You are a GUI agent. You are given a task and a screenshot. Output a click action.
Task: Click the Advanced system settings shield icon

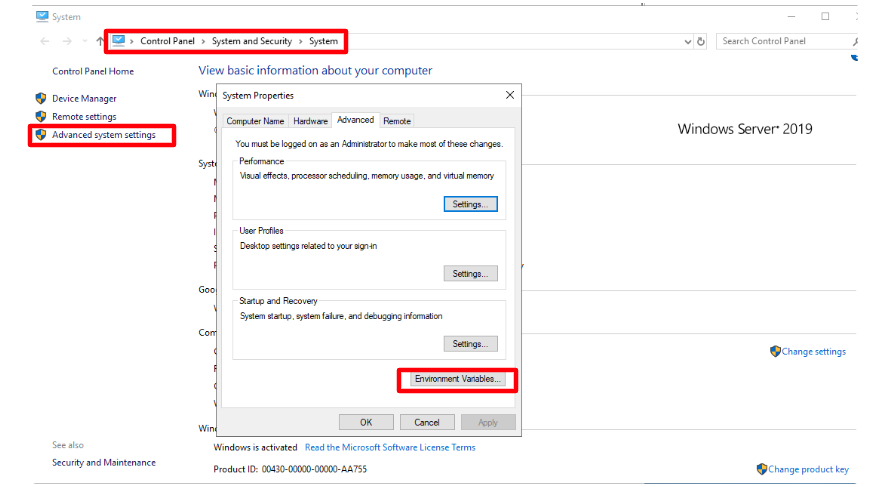click(x=41, y=135)
